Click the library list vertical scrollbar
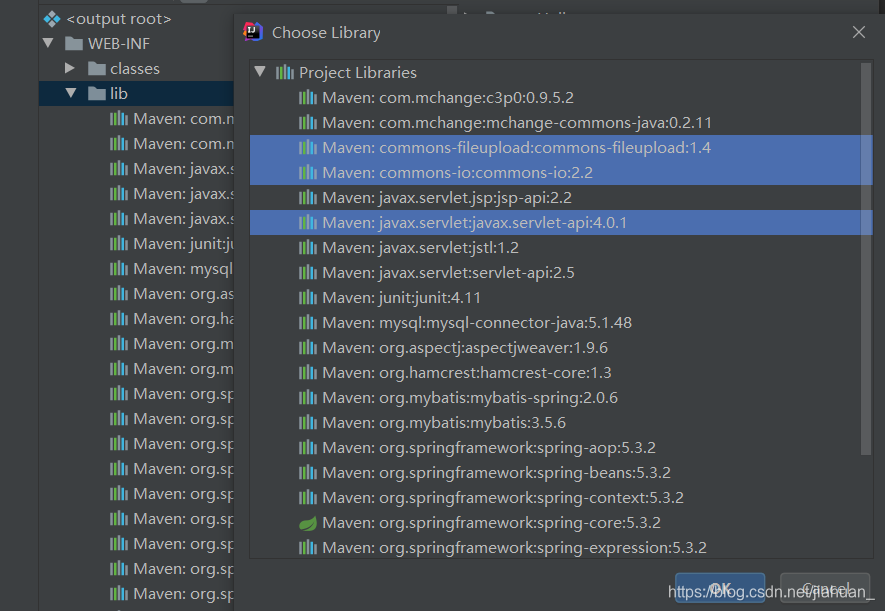Screen dimensions: 885x611 [x=866, y=259]
